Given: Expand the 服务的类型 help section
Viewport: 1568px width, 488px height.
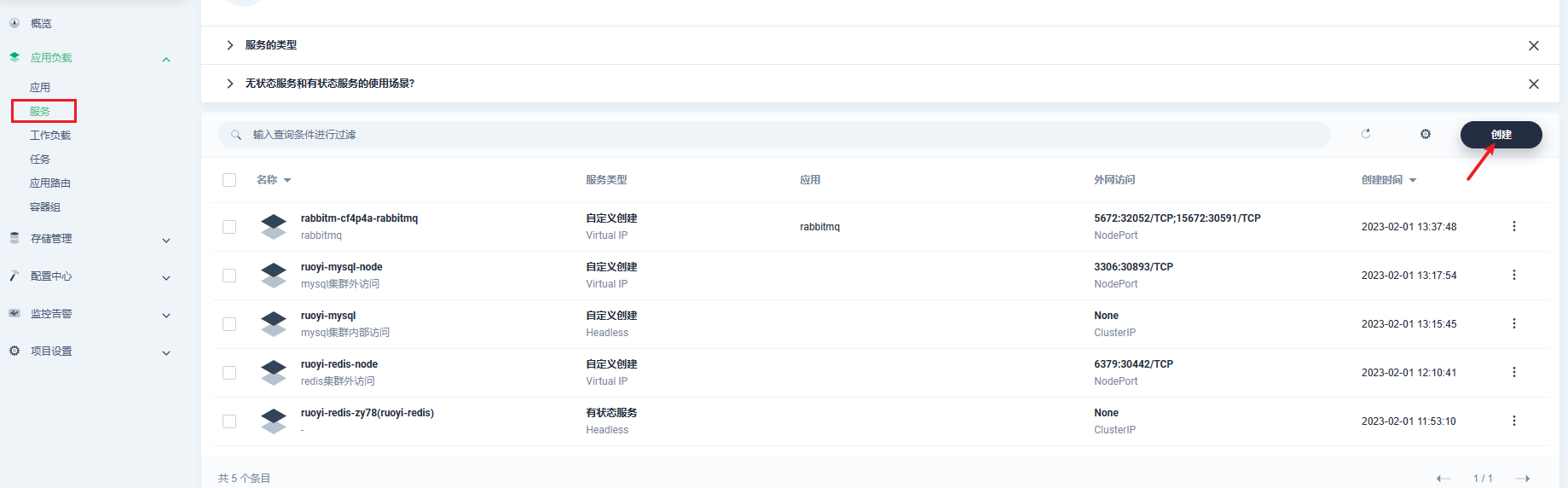Looking at the screenshot, I should tap(230, 45).
